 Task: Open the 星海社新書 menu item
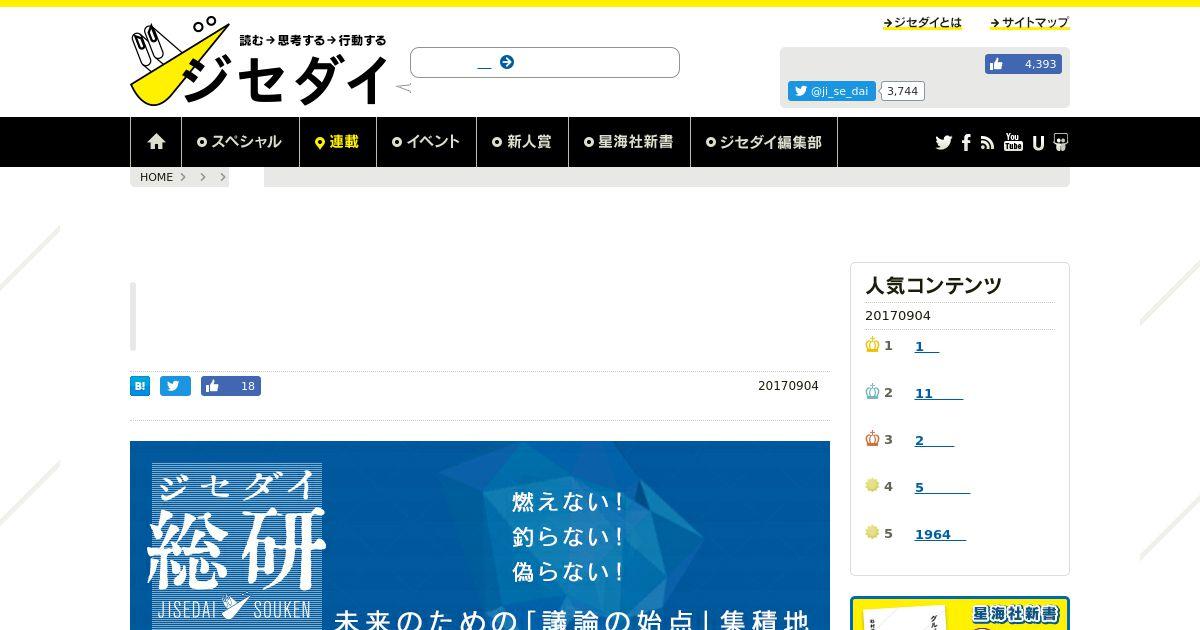629,142
